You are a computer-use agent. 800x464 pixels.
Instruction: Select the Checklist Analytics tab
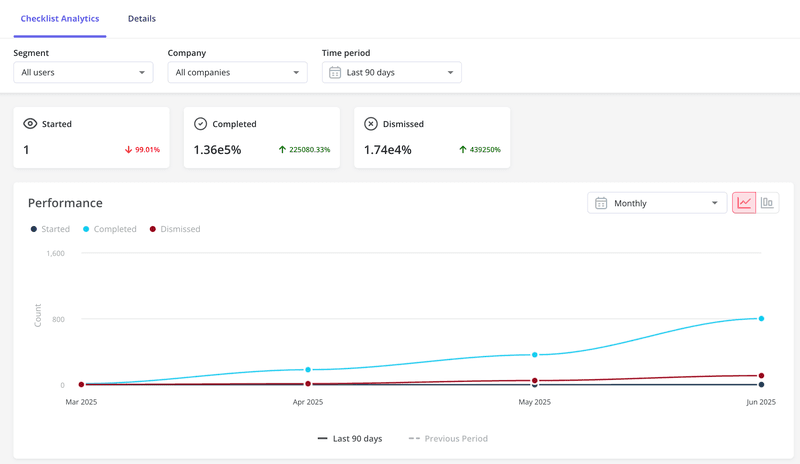60,19
